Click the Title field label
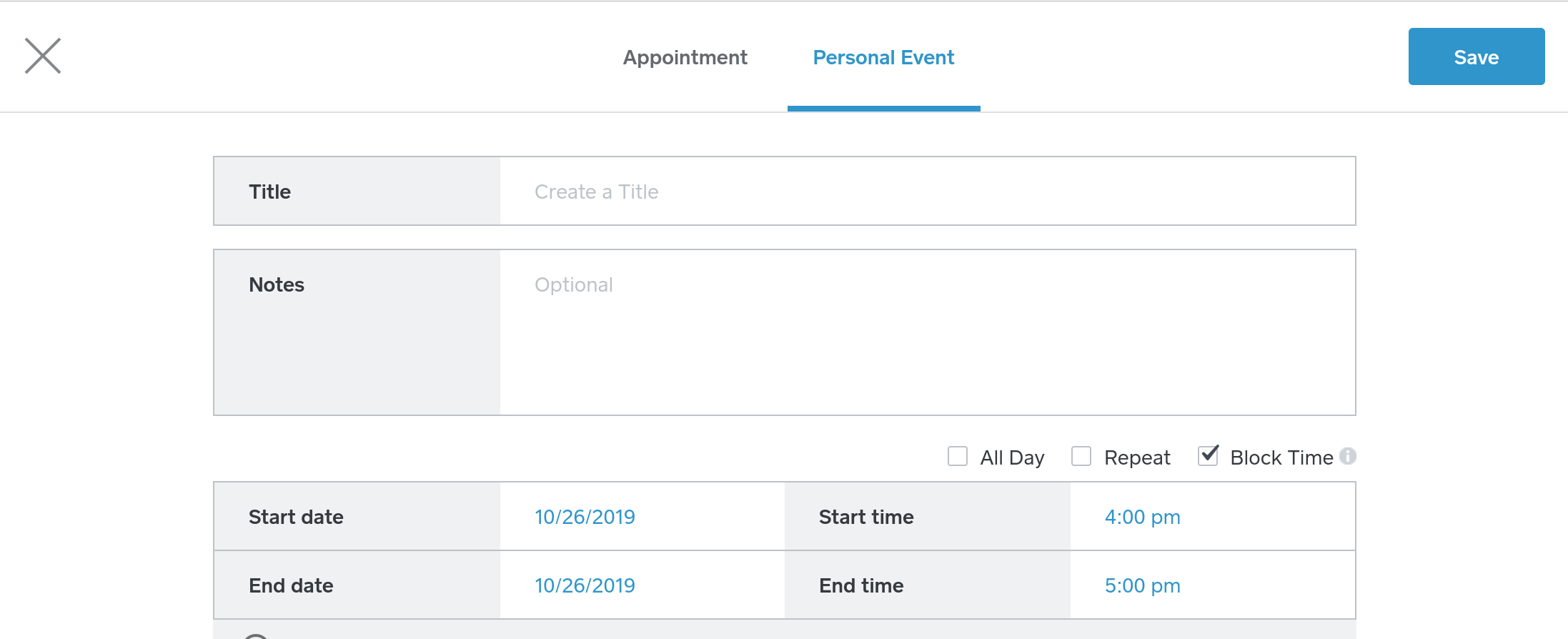Screen dimensions: 1568x639 [x=270, y=192]
